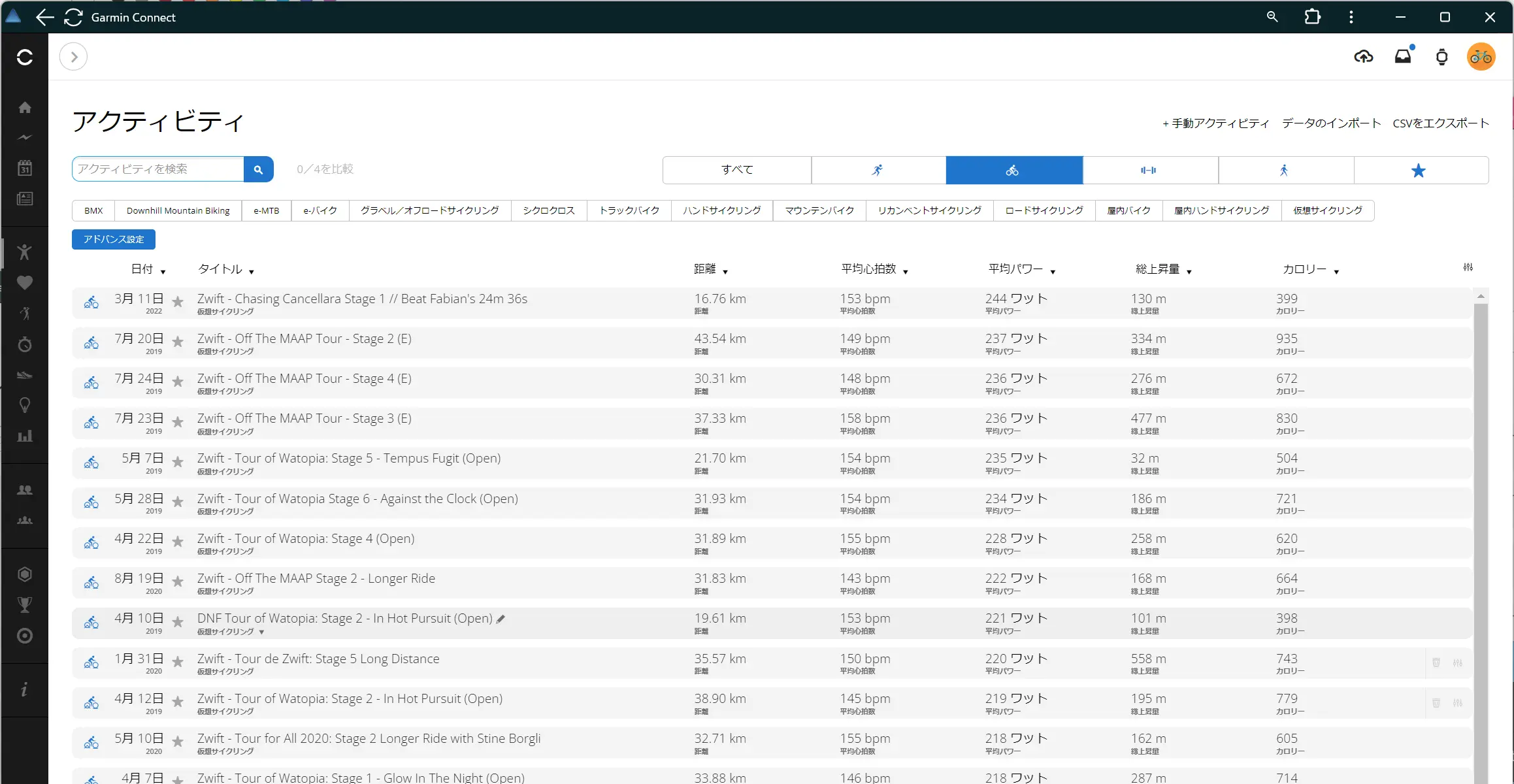The width and height of the screenshot is (1514, 784).
Task: Open column settings sliders icon in header
Action: pos(1468,267)
